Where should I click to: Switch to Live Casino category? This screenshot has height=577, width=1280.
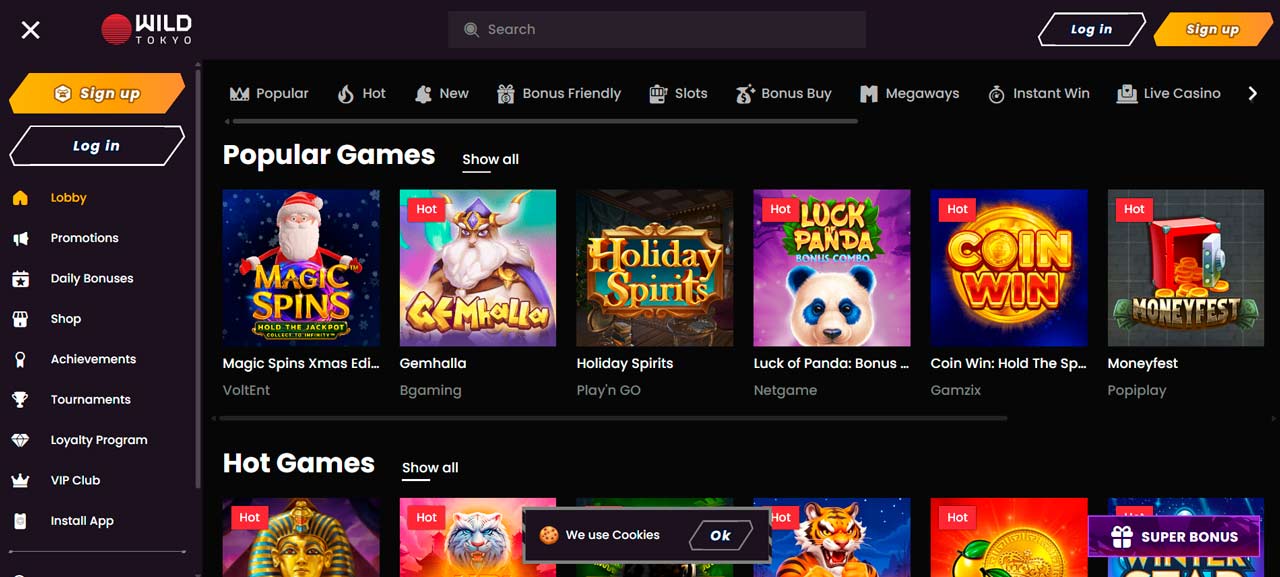(x=1168, y=94)
